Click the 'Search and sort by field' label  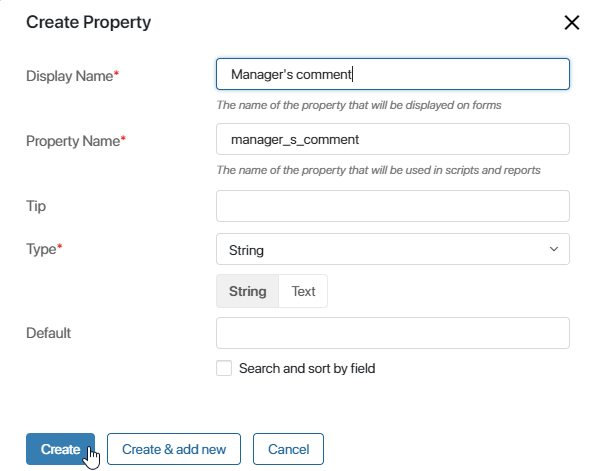point(307,368)
